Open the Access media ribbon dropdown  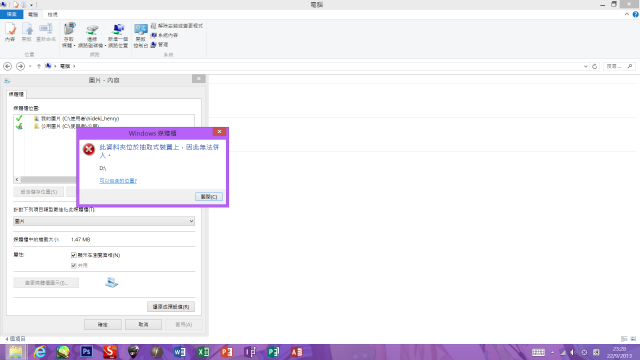pyautogui.click(x=69, y=35)
